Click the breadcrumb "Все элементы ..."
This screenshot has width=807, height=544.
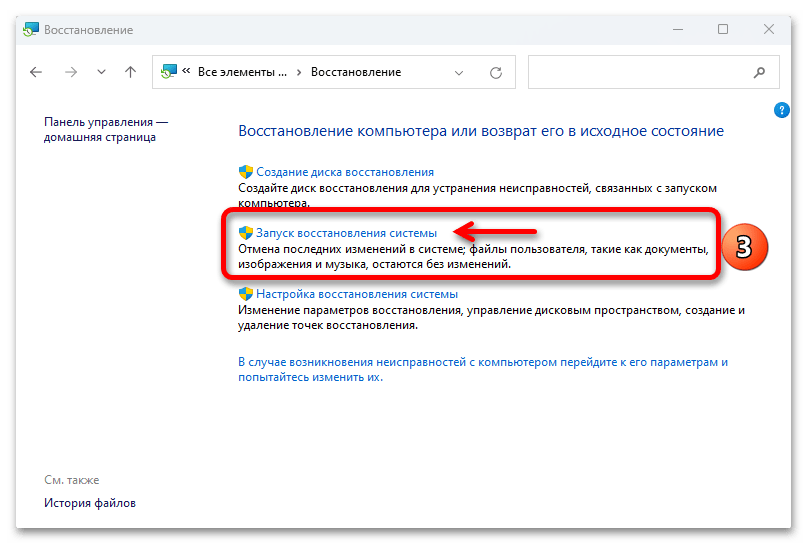[242, 72]
